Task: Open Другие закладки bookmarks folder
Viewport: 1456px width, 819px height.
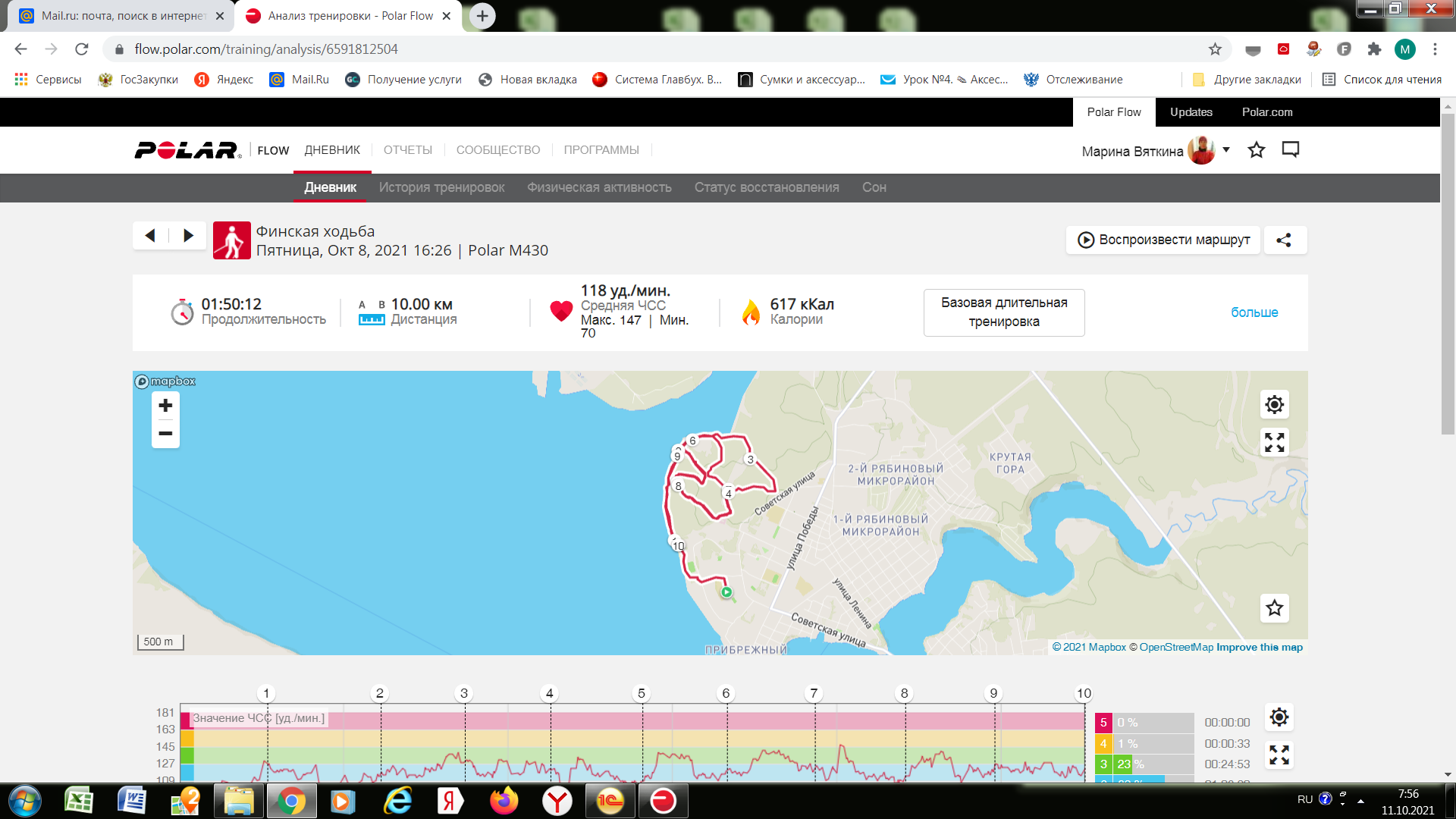Action: (x=1247, y=80)
